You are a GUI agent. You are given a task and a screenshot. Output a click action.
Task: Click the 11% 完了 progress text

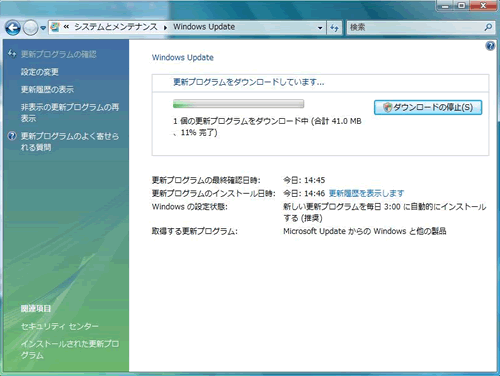coord(199,133)
